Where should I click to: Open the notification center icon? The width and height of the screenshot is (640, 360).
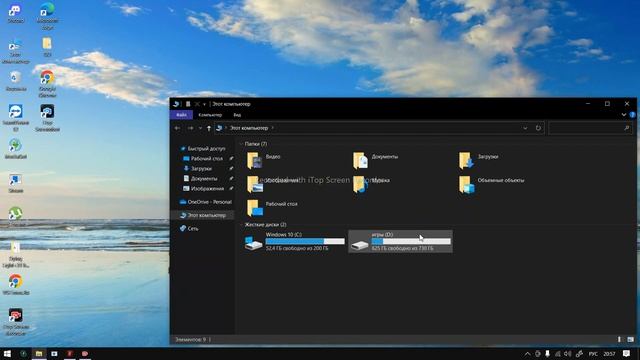click(627, 354)
